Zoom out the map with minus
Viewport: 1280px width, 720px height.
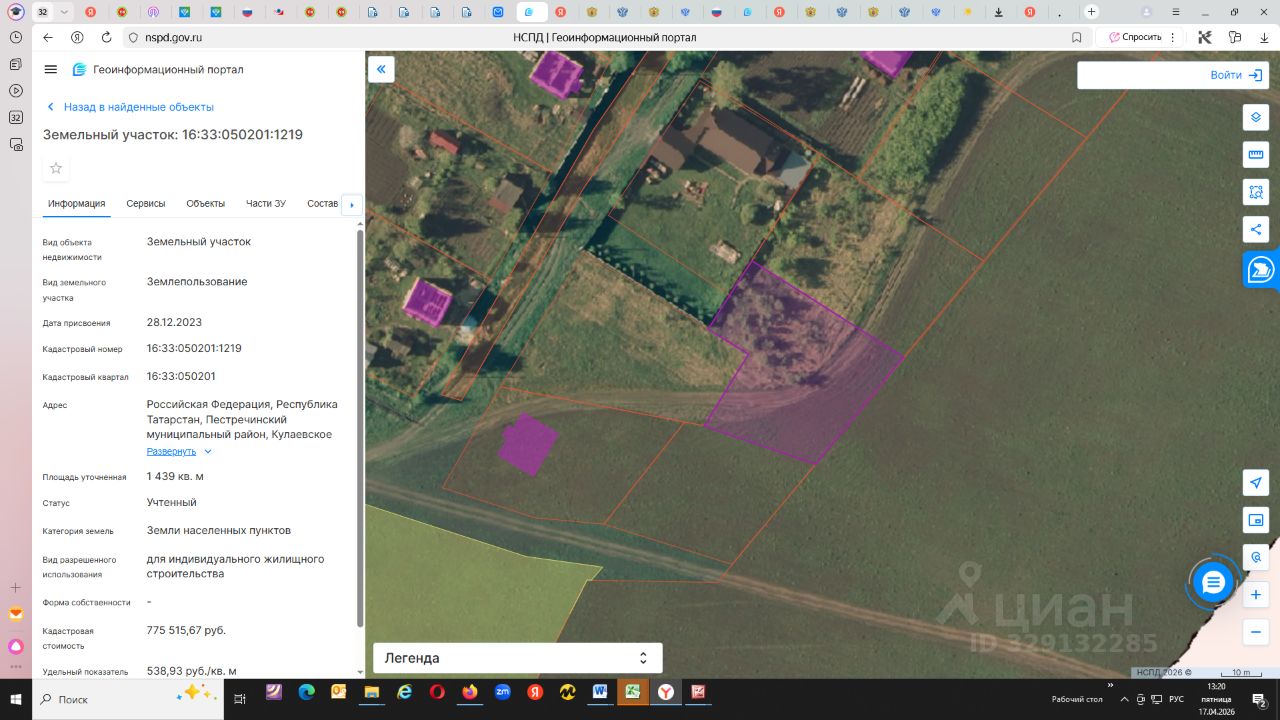tap(1255, 632)
